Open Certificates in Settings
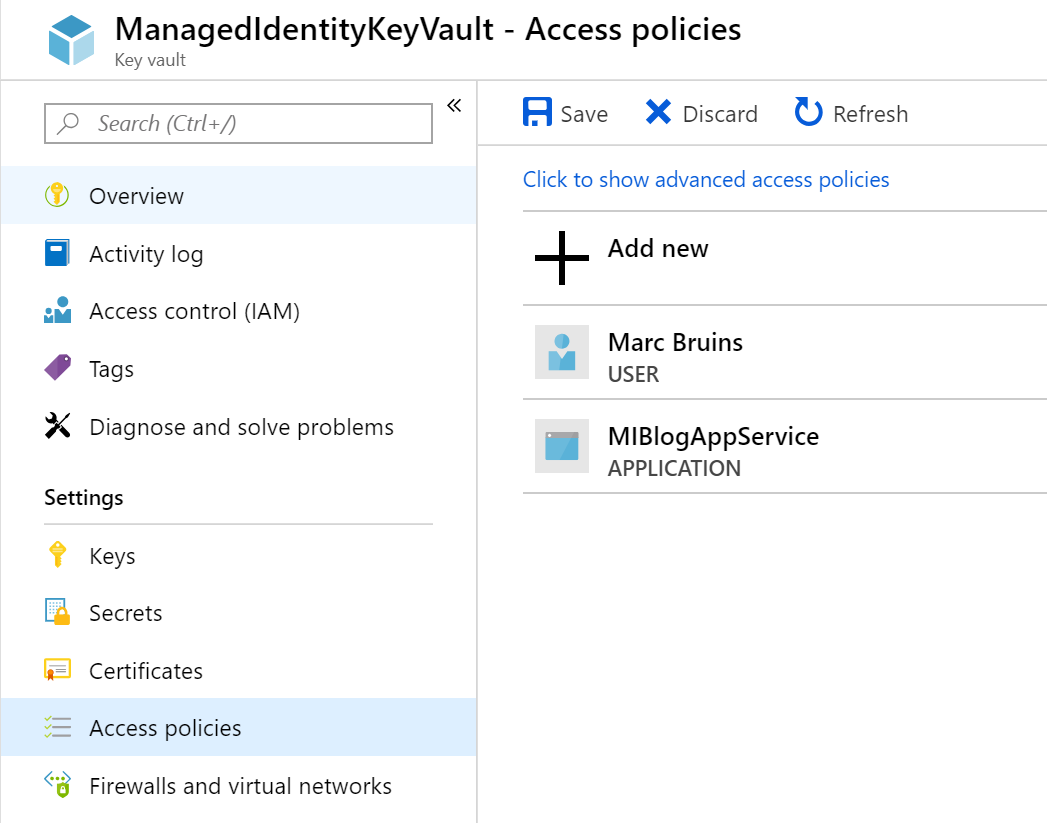Viewport: 1047px width, 823px height. (x=146, y=671)
